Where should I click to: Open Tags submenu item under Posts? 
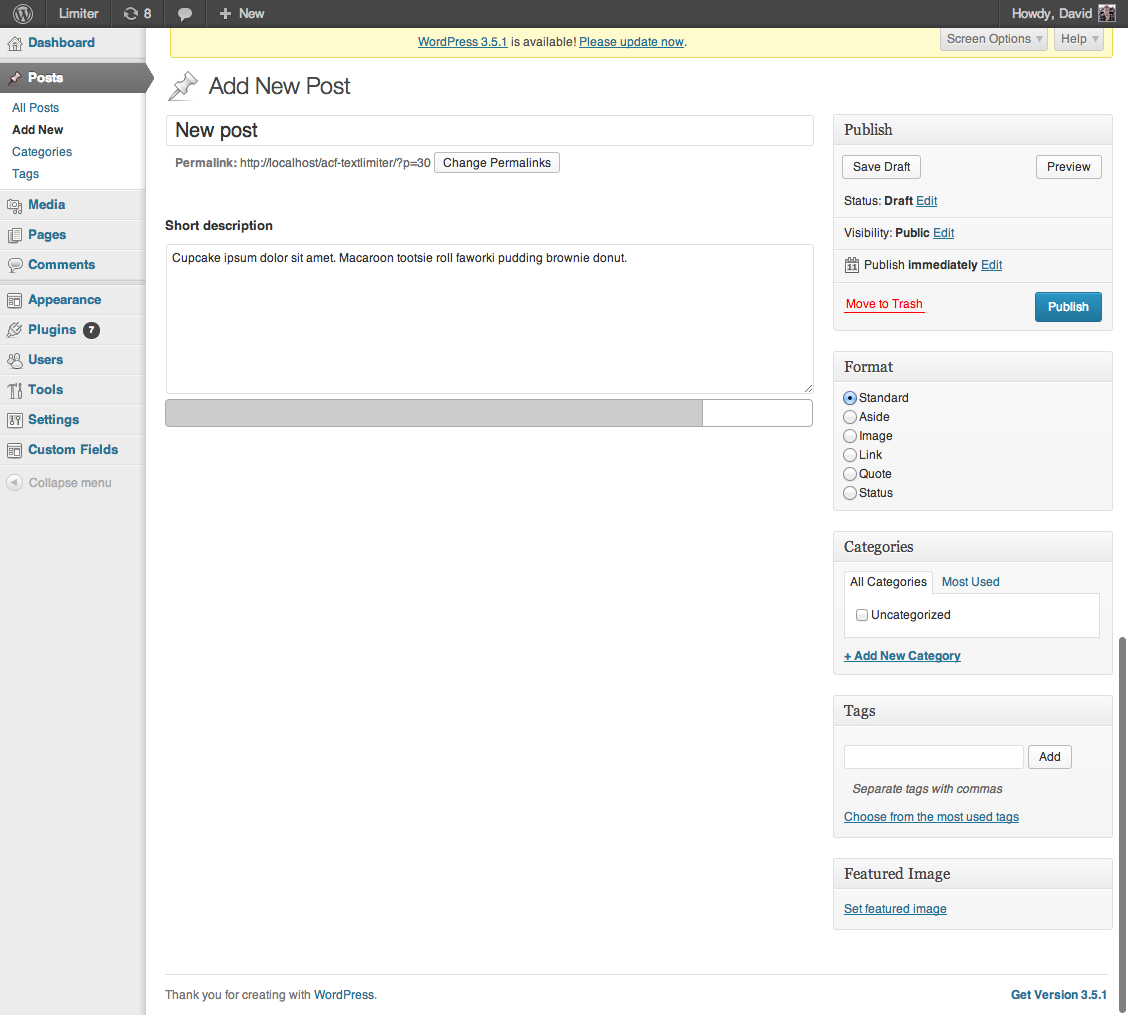(25, 174)
